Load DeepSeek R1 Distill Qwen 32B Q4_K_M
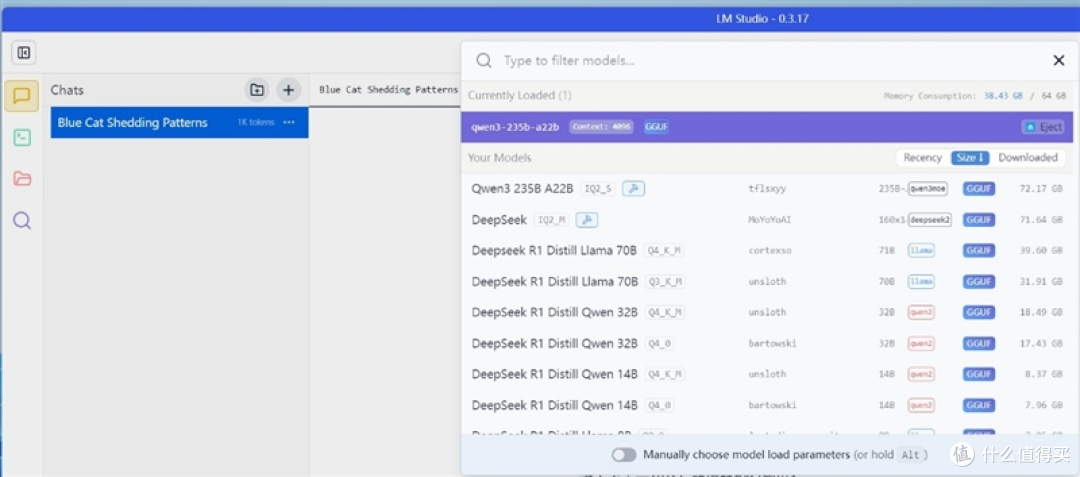 click(767, 312)
